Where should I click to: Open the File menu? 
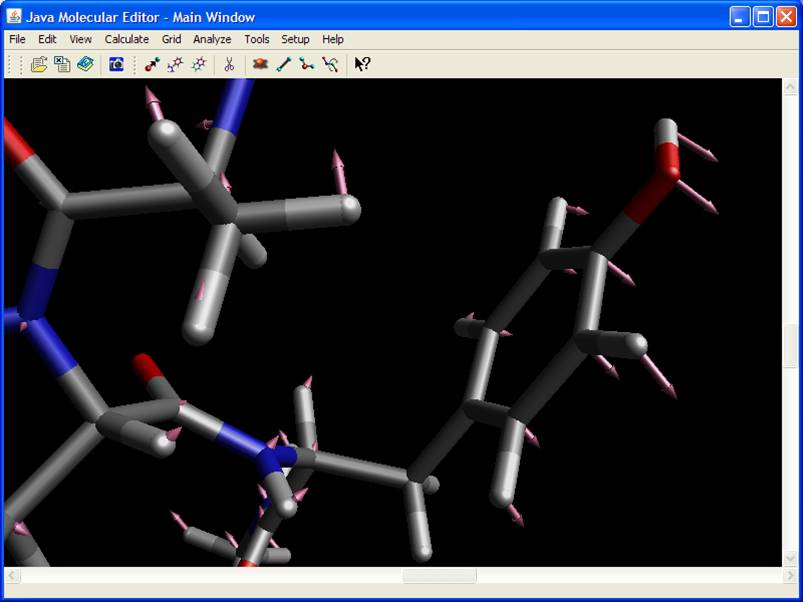point(17,39)
